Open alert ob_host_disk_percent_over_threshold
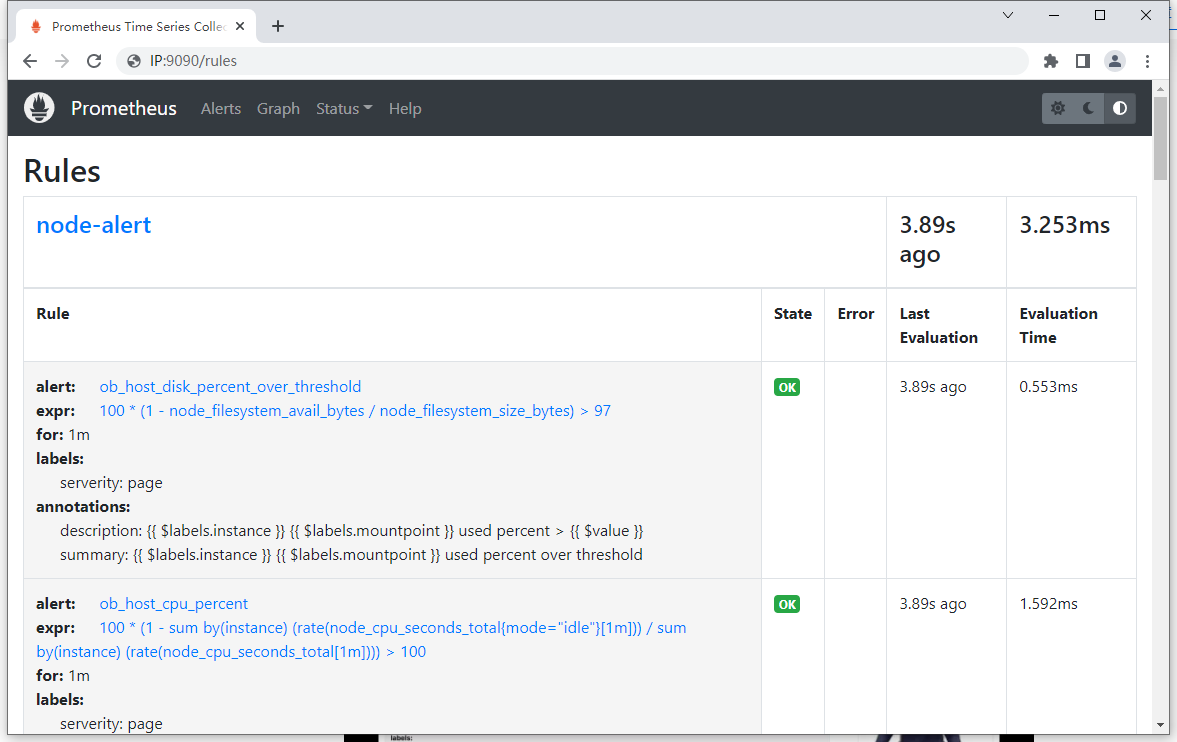Viewport: 1177px width, 742px height. [x=230, y=386]
